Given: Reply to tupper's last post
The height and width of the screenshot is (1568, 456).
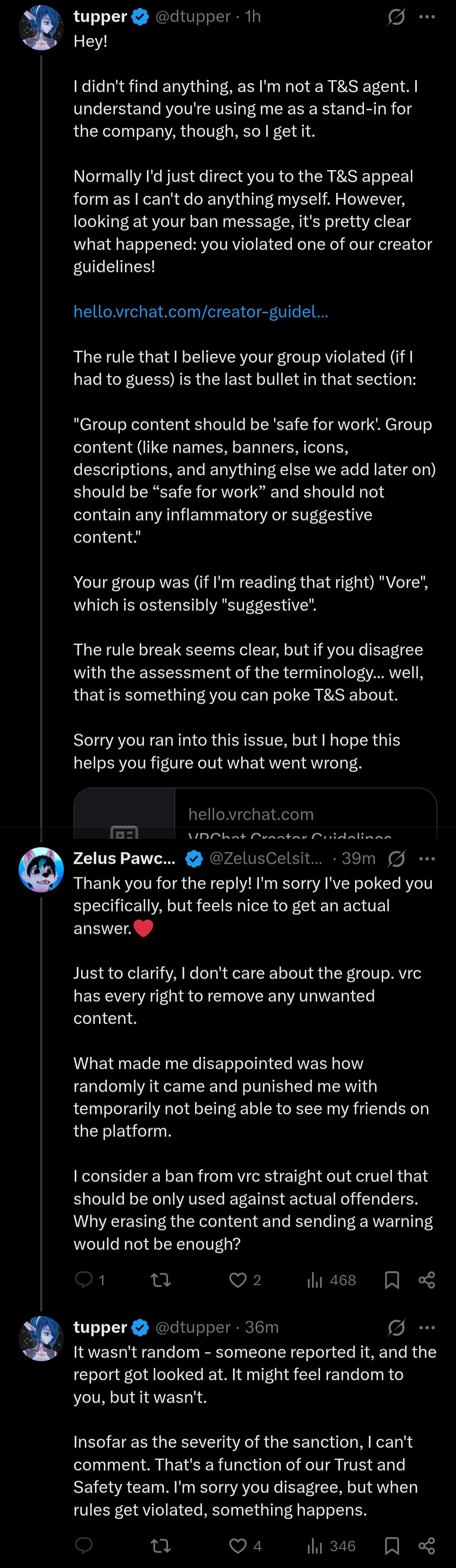Looking at the screenshot, I should (x=84, y=1546).
